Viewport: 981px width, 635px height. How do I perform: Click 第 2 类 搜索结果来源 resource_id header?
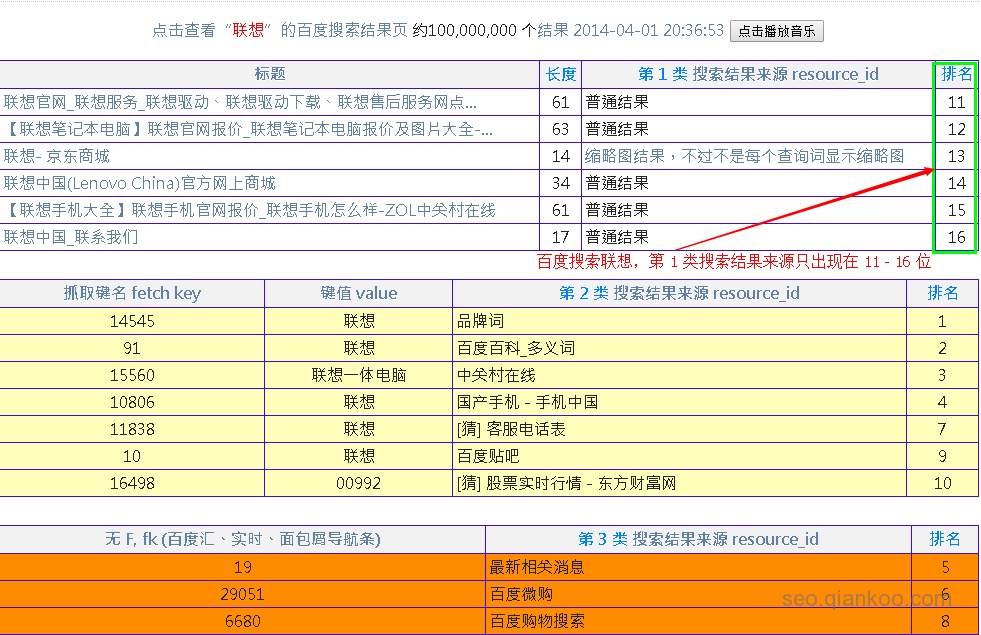(679, 293)
